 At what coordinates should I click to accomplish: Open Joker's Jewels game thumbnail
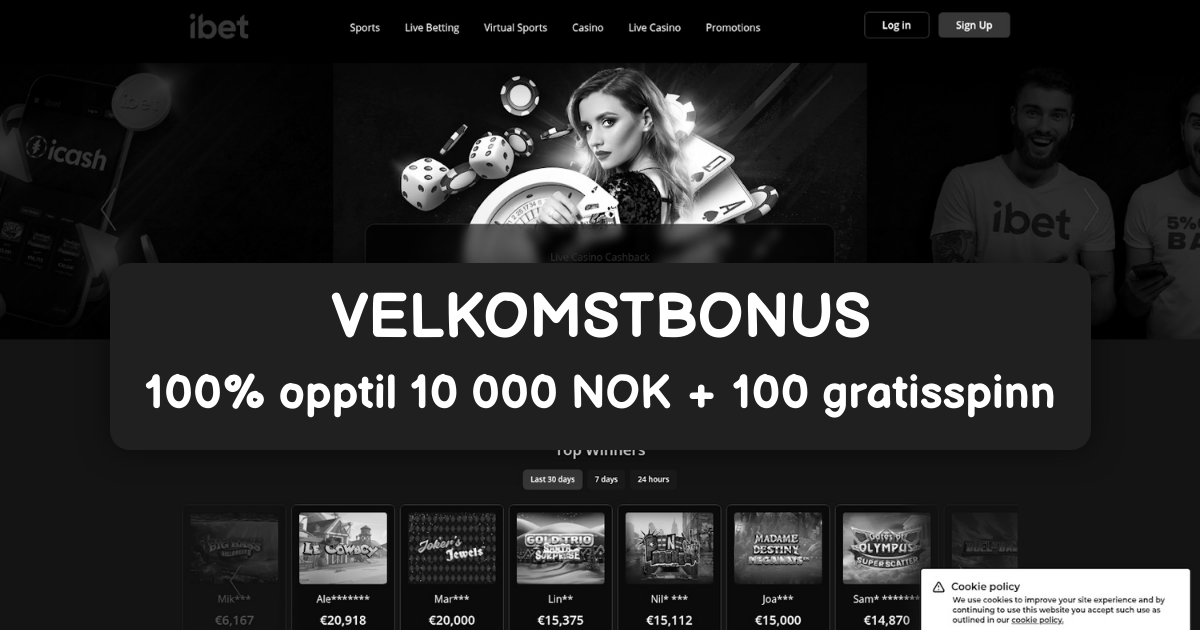pyautogui.click(x=452, y=548)
